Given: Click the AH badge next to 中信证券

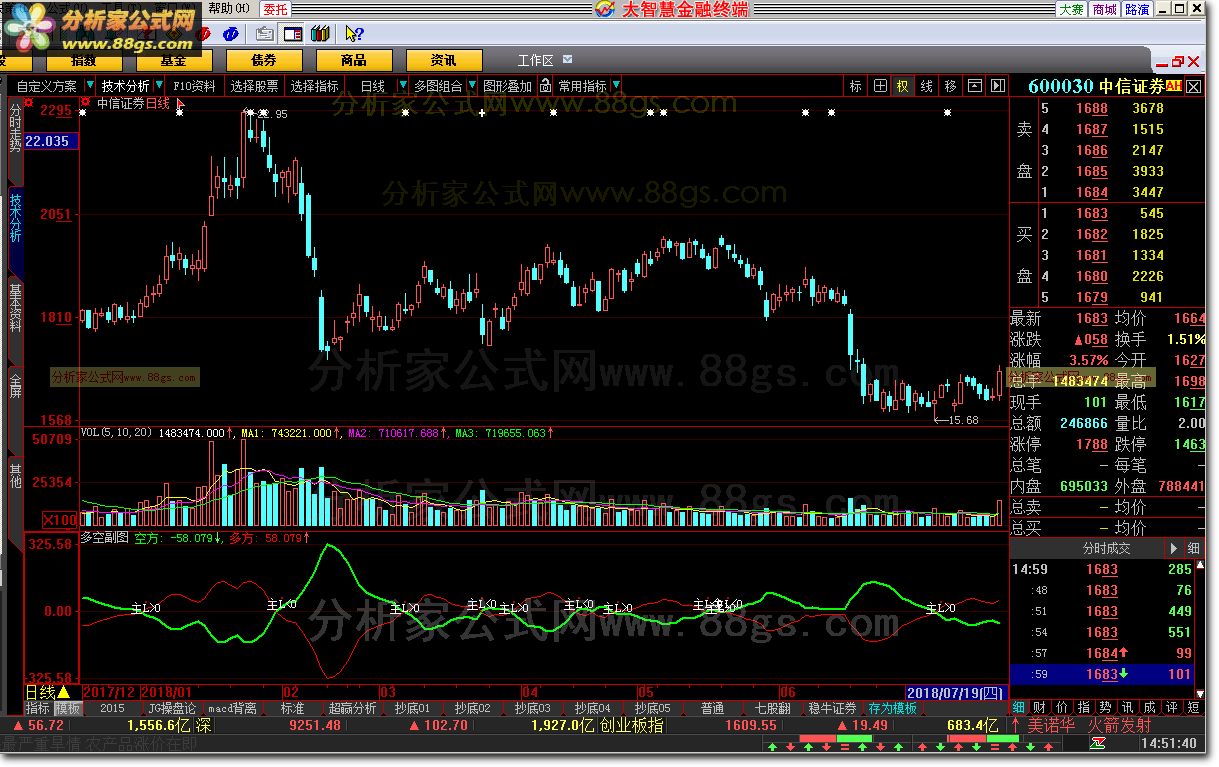Looking at the screenshot, I should pyautogui.click(x=1174, y=86).
